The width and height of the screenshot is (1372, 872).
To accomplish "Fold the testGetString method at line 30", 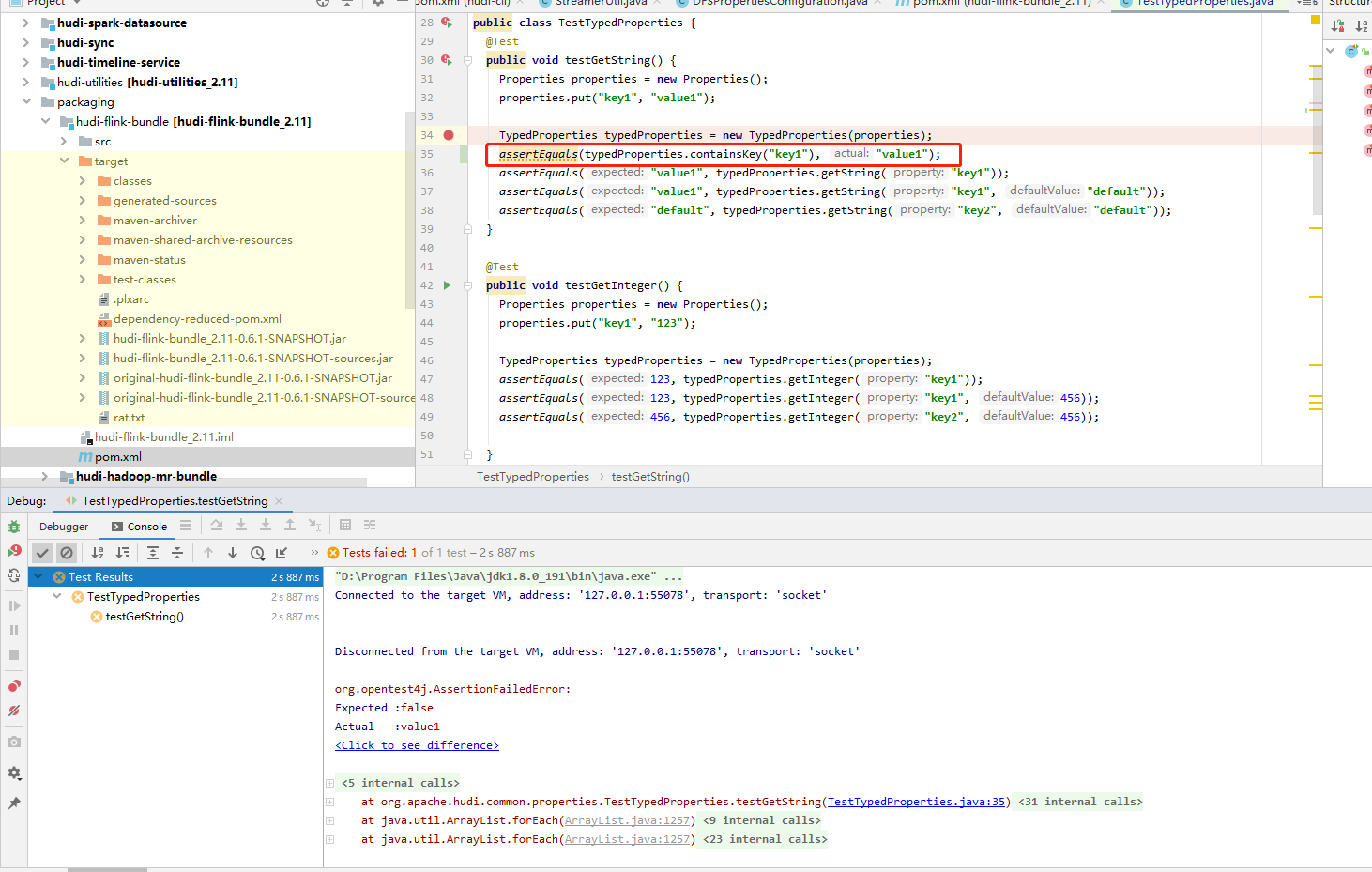I will tap(467, 60).
